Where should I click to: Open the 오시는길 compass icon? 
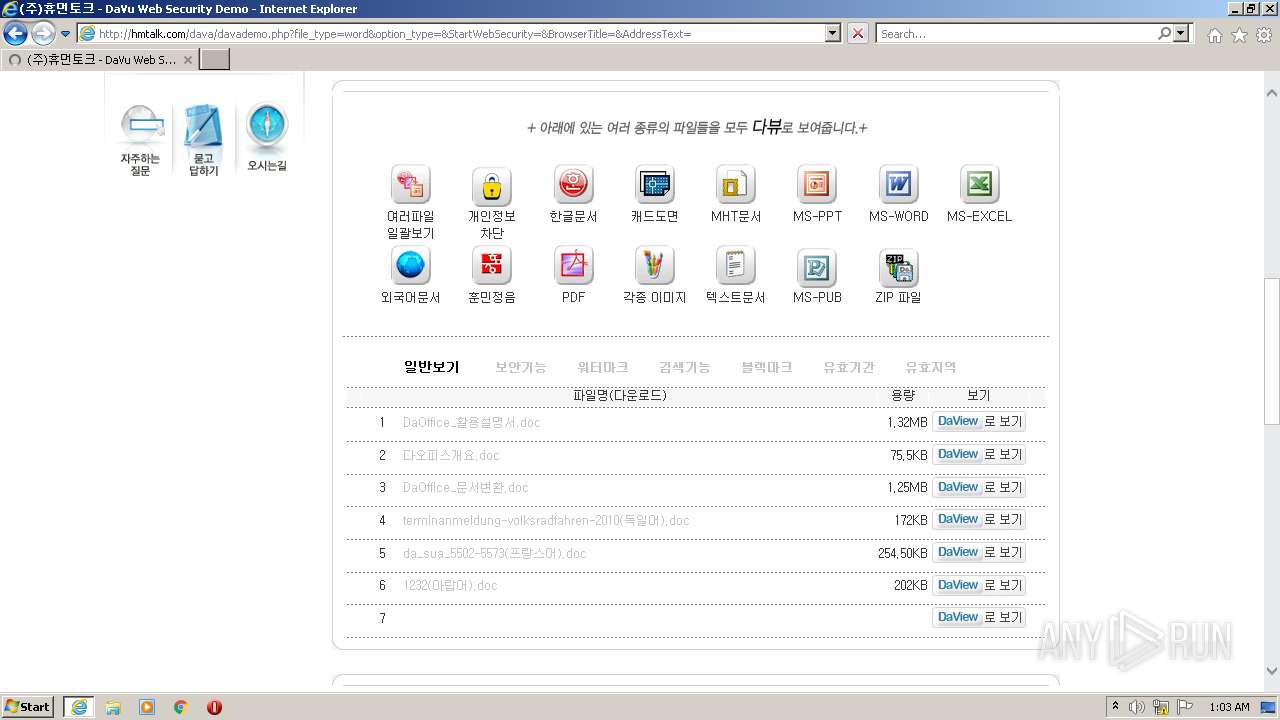click(267, 138)
